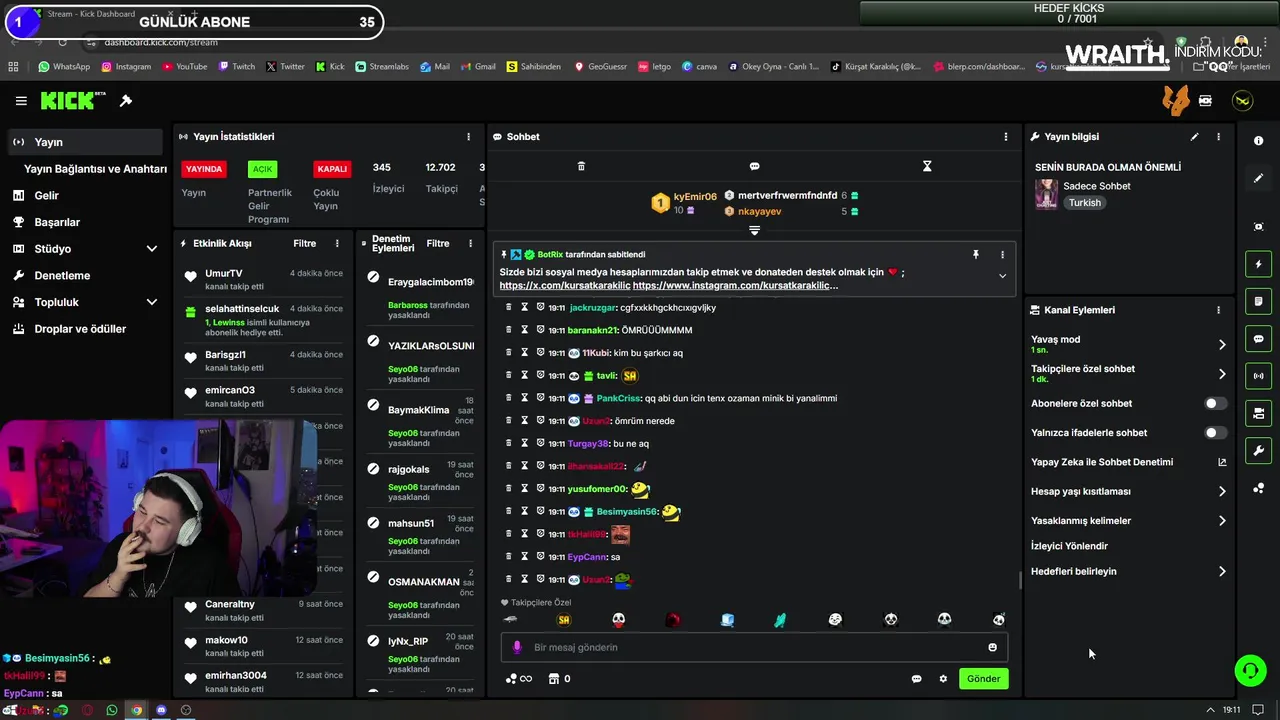This screenshot has height=720, width=1280.
Task: Click the green AÇIK partner program badge
Action: pyautogui.click(x=262, y=169)
